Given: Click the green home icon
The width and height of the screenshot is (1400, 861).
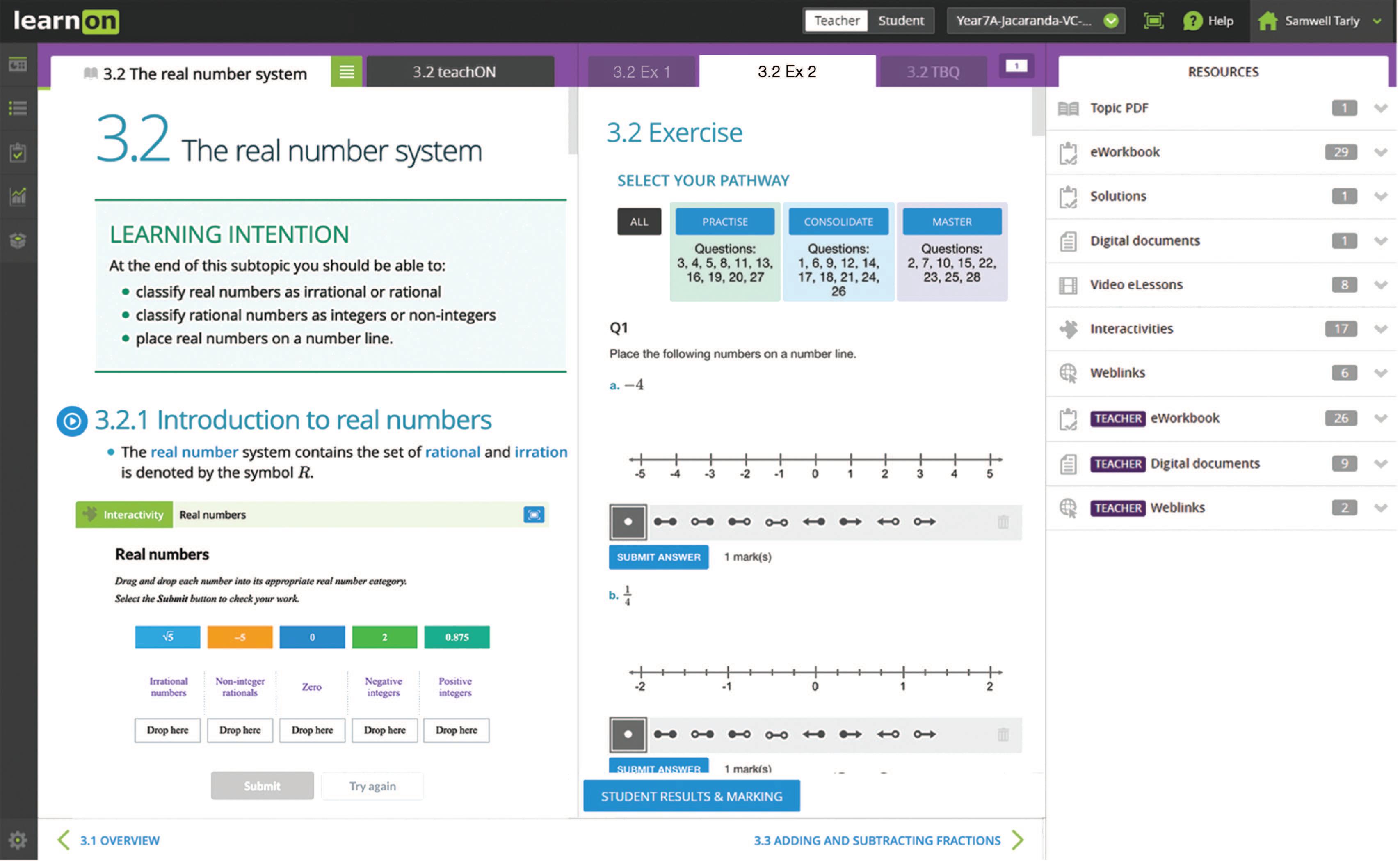Looking at the screenshot, I should click(x=1269, y=21).
